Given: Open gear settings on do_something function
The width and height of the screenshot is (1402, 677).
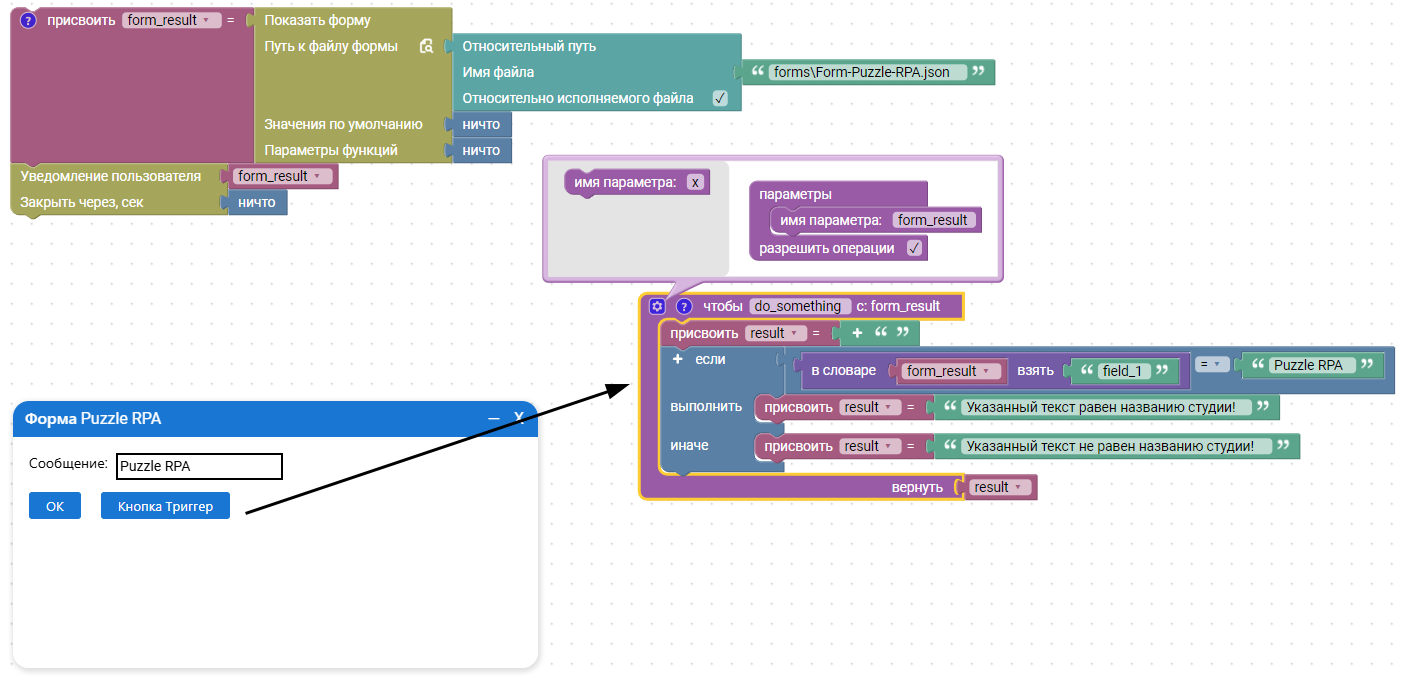Looking at the screenshot, I should pyautogui.click(x=657, y=306).
